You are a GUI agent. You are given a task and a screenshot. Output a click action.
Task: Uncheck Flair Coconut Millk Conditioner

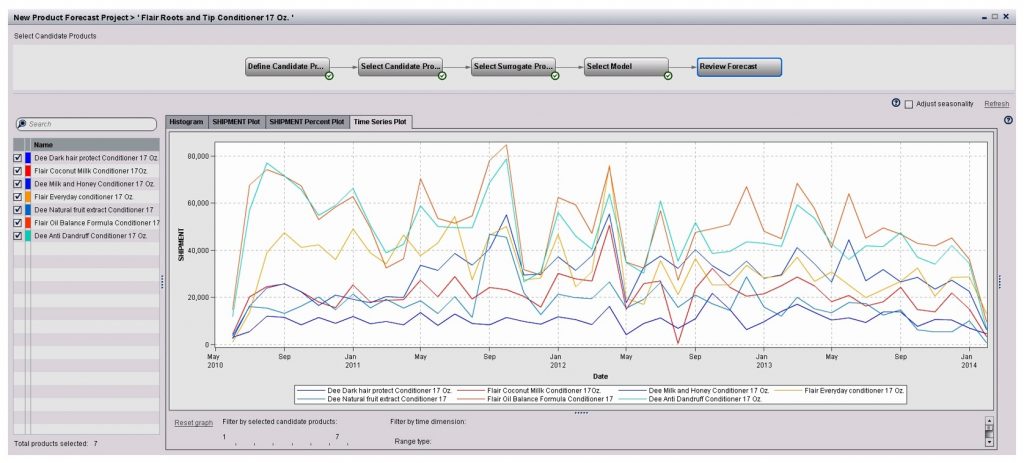[x=18, y=171]
